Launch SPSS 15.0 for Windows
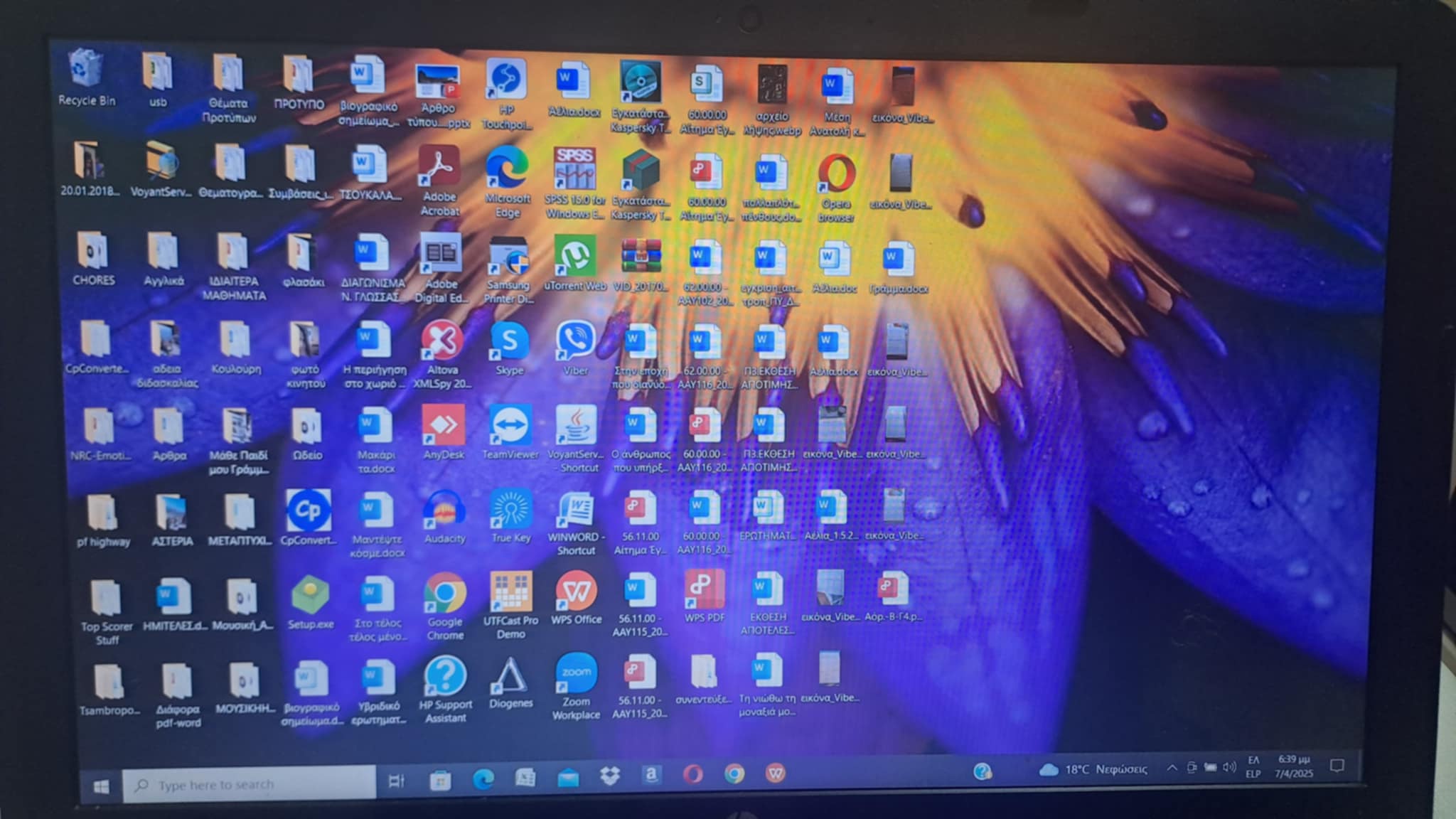 tap(574, 183)
